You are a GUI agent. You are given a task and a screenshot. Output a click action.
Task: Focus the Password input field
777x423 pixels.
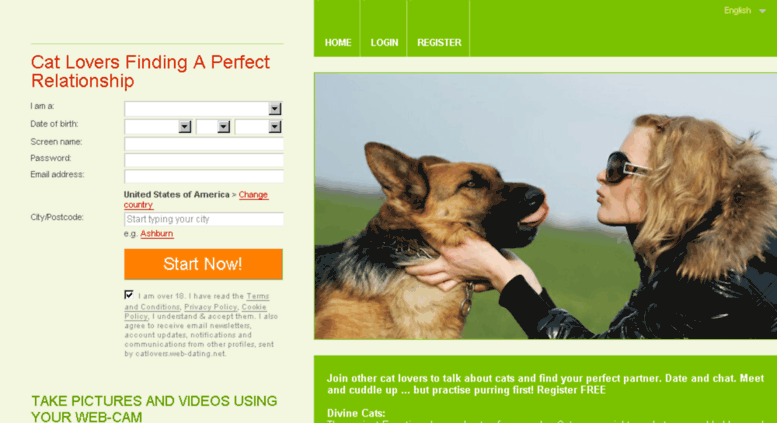tap(204, 160)
